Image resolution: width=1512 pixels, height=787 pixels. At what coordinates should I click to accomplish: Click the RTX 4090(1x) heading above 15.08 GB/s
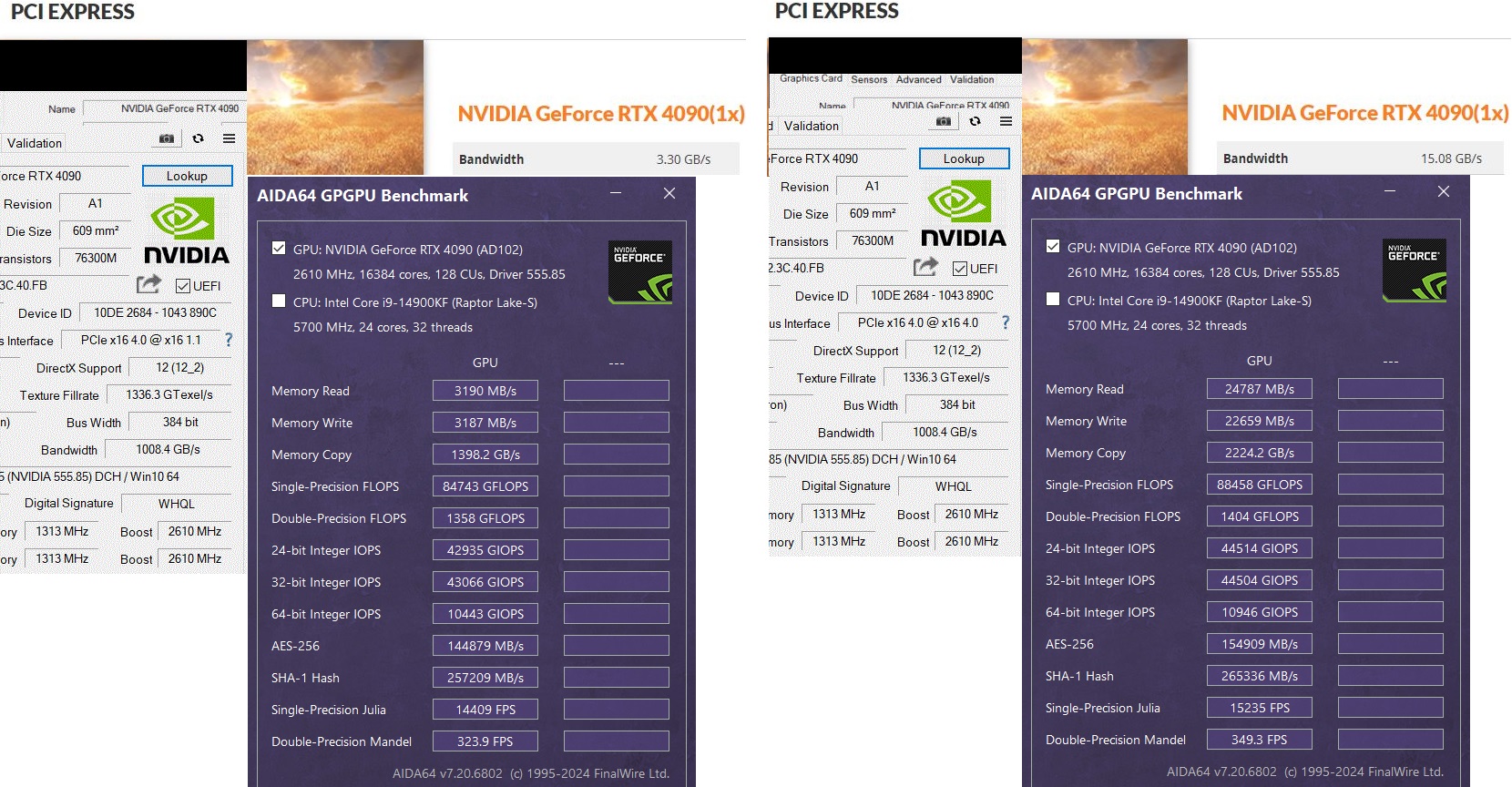pos(1365,113)
